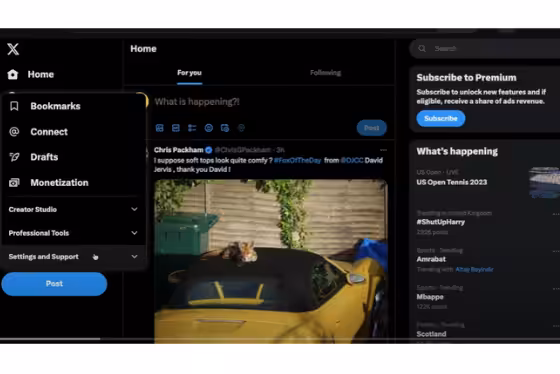The width and height of the screenshot is (560, 374).
Task: Click the Subscribe button
Action: pos(441,119)
